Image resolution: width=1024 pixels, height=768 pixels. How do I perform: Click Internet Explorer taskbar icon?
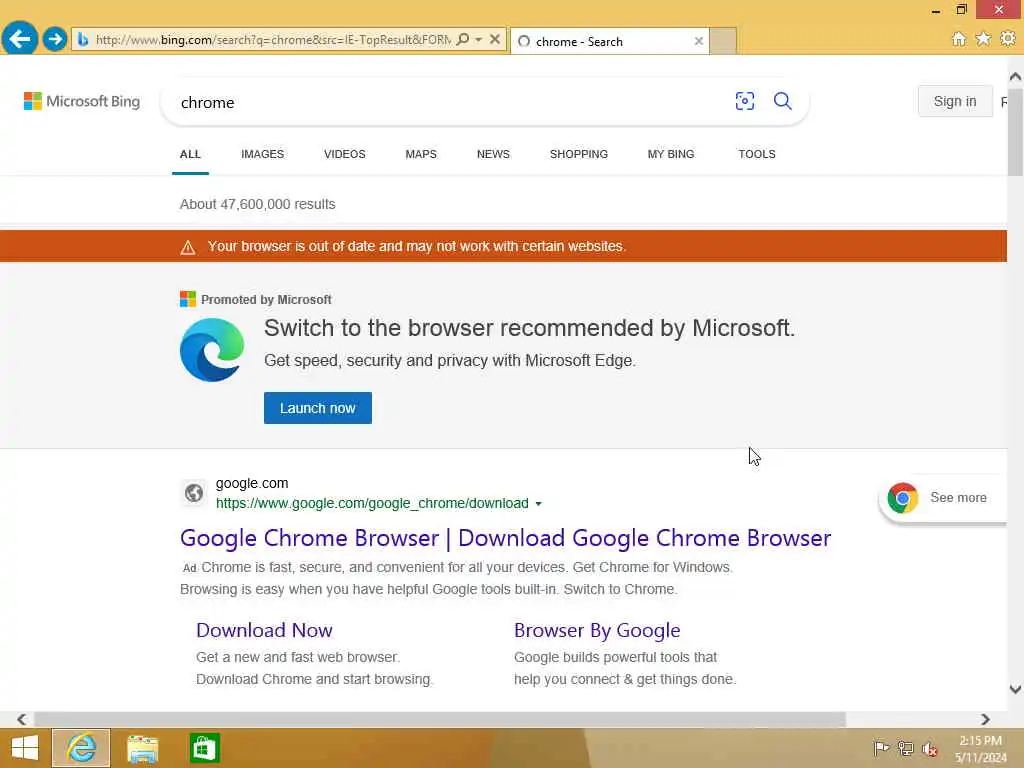click(x=81, y=748)
